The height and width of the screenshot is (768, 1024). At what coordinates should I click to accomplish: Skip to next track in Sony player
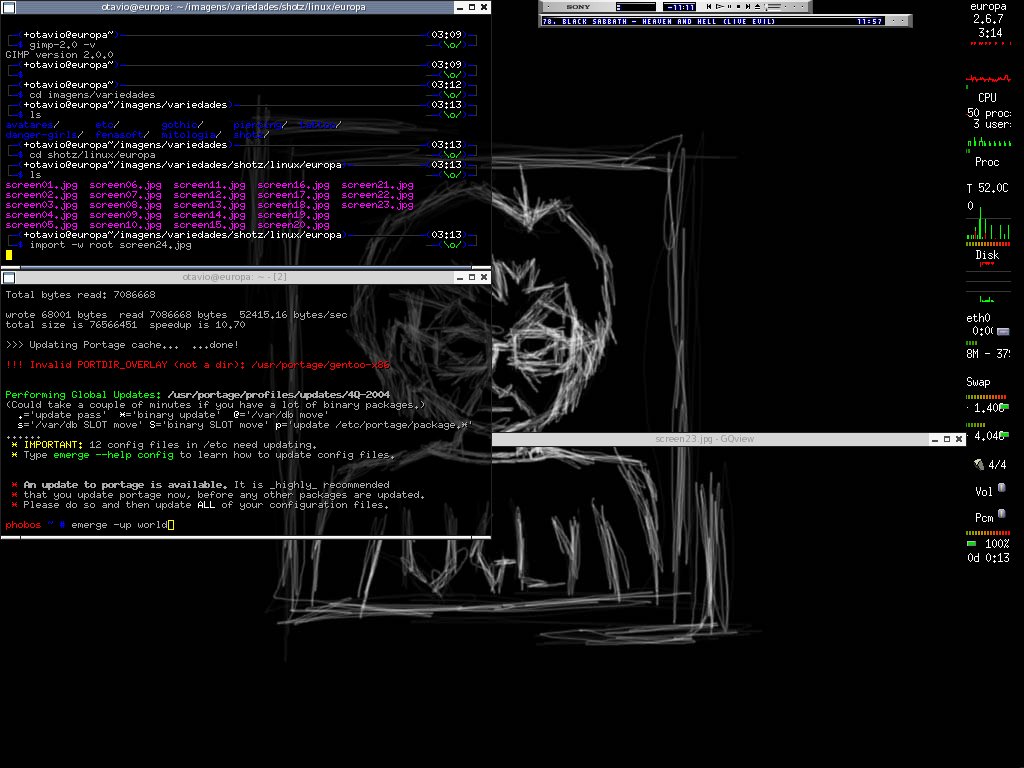(x=748, y=7)
